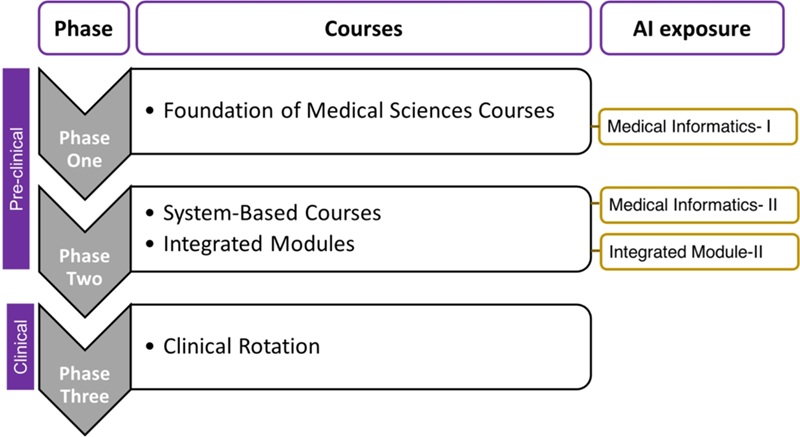Viewport: 800px width, 437px height.
Task: Click Foundation of Medical Sciences Courses text
Action: tap(359, 111)
